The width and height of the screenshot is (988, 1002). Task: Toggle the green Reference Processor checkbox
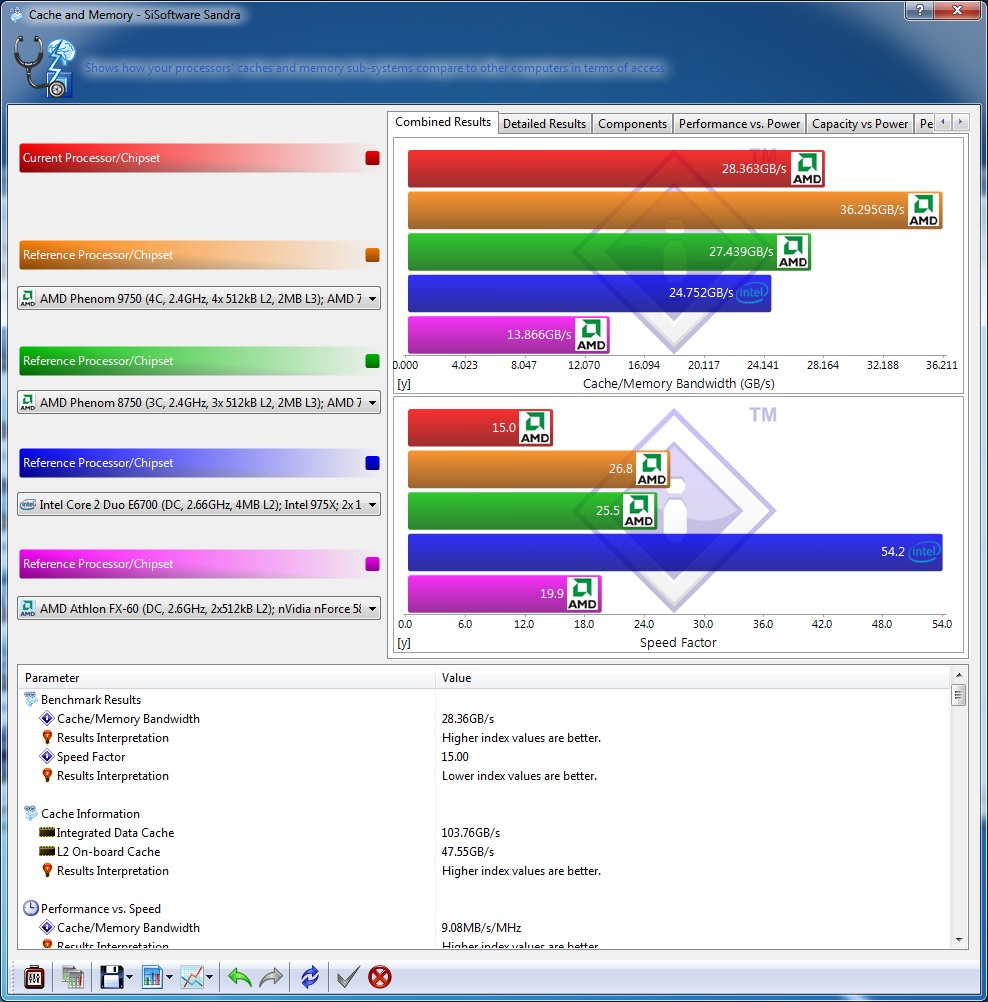click(373, 361)
